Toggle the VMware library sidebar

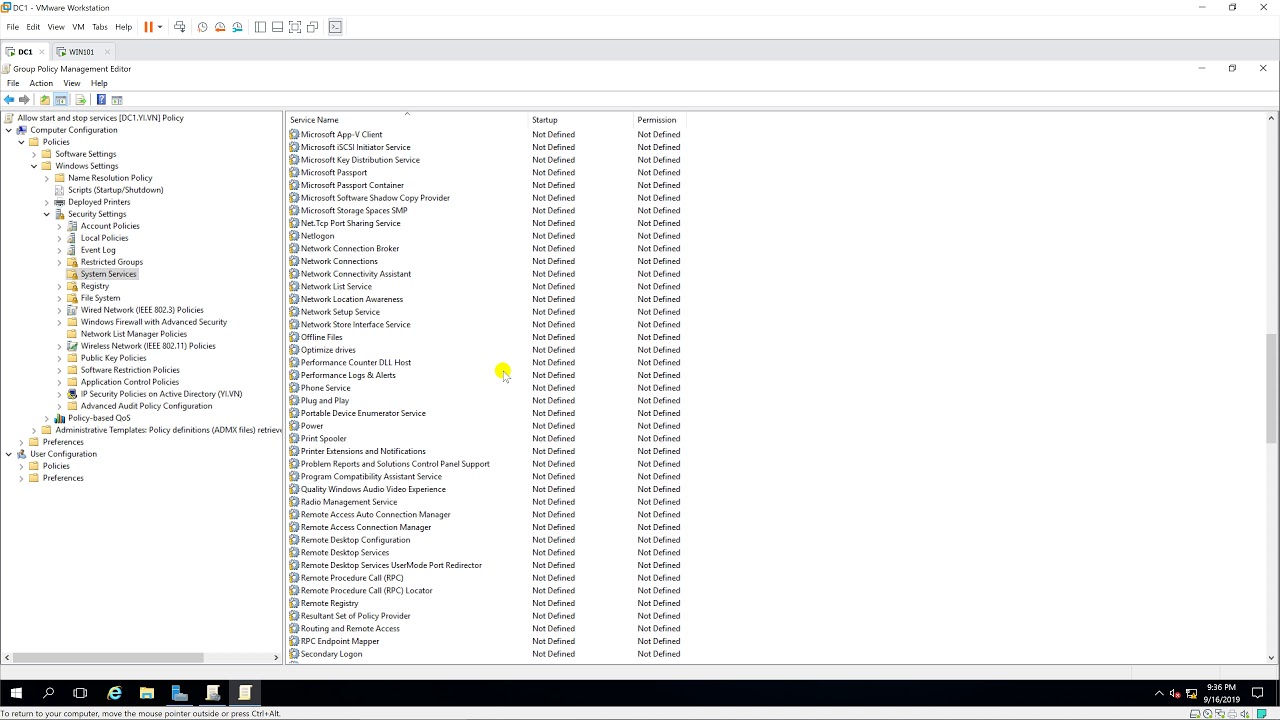(x=260, y=27)
